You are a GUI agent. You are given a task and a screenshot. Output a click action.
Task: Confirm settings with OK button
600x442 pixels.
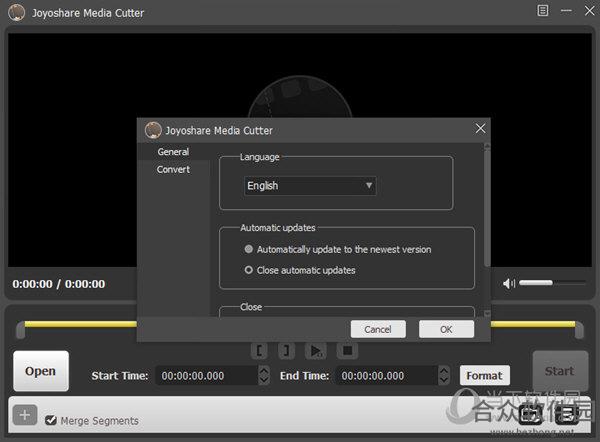tap(446, 329)
